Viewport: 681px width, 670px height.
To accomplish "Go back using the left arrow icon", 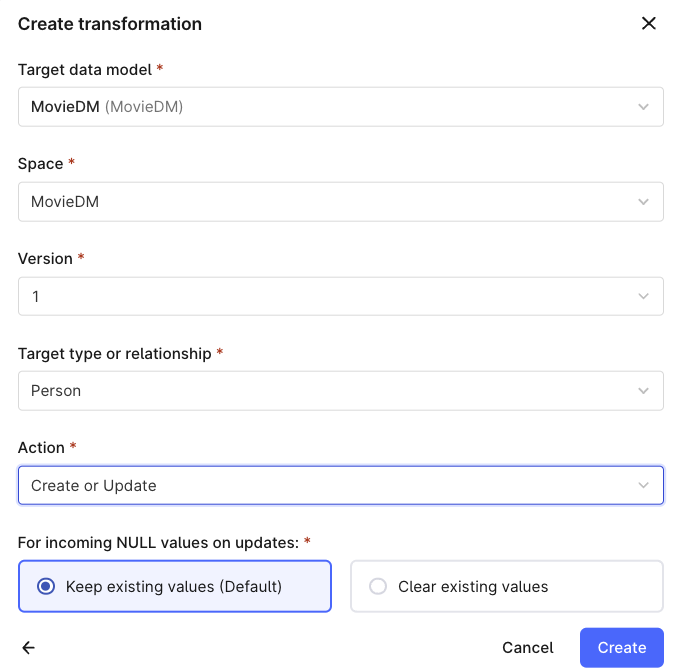I will pos(29,647).
